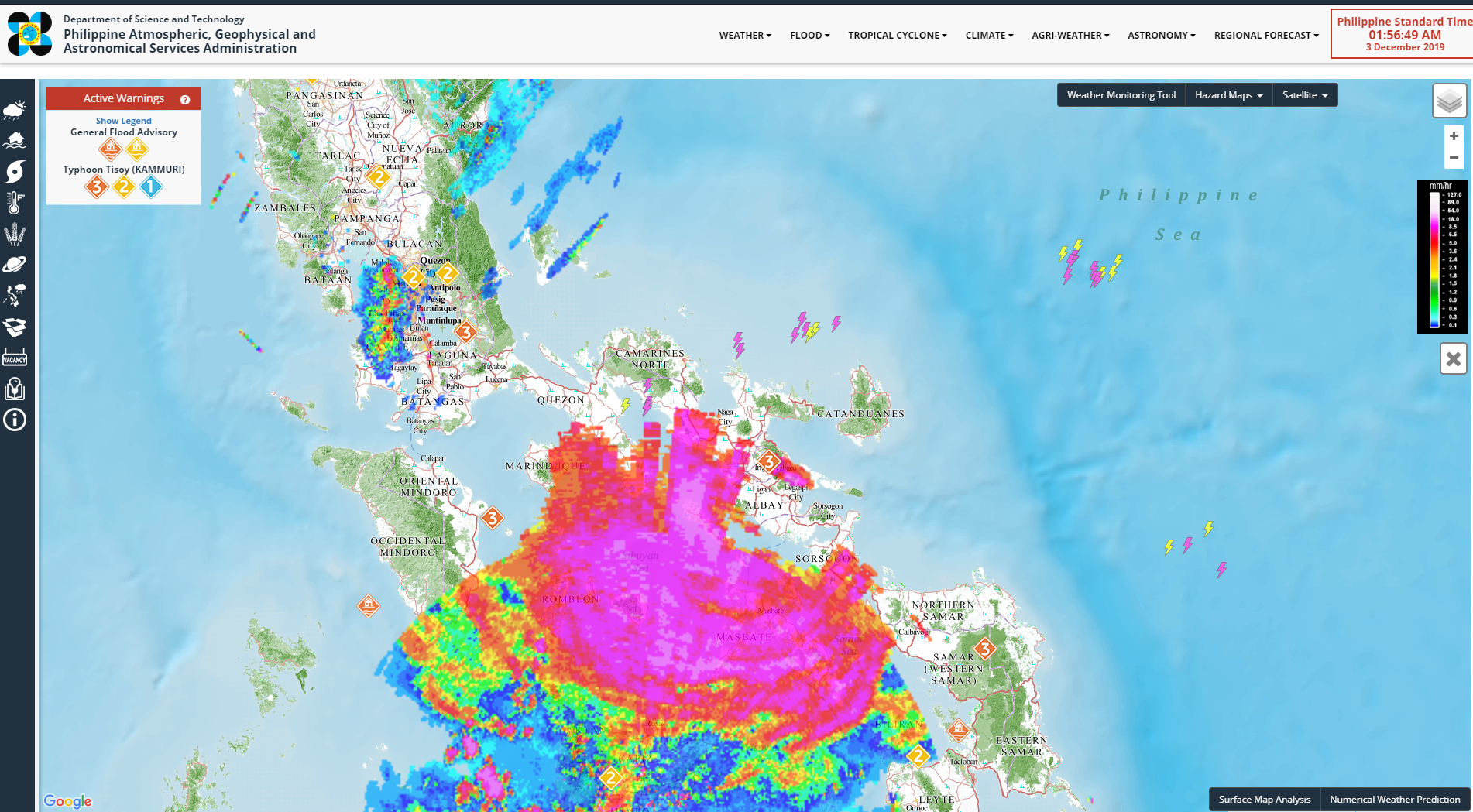Image resolution: width=1473 pixels, height=812 pixels.
Task: Click flood advisory marker near Eastern Samar
Action: 959,730
